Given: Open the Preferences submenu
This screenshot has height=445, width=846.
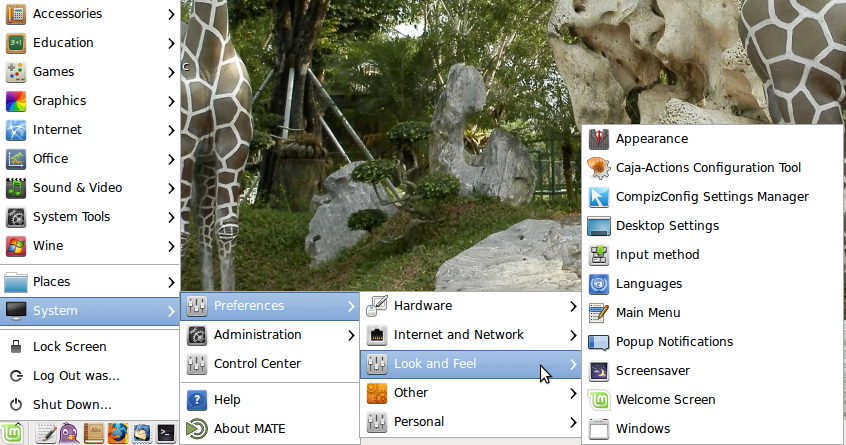Looking at the screenshot, I should [x=270, y=306].
